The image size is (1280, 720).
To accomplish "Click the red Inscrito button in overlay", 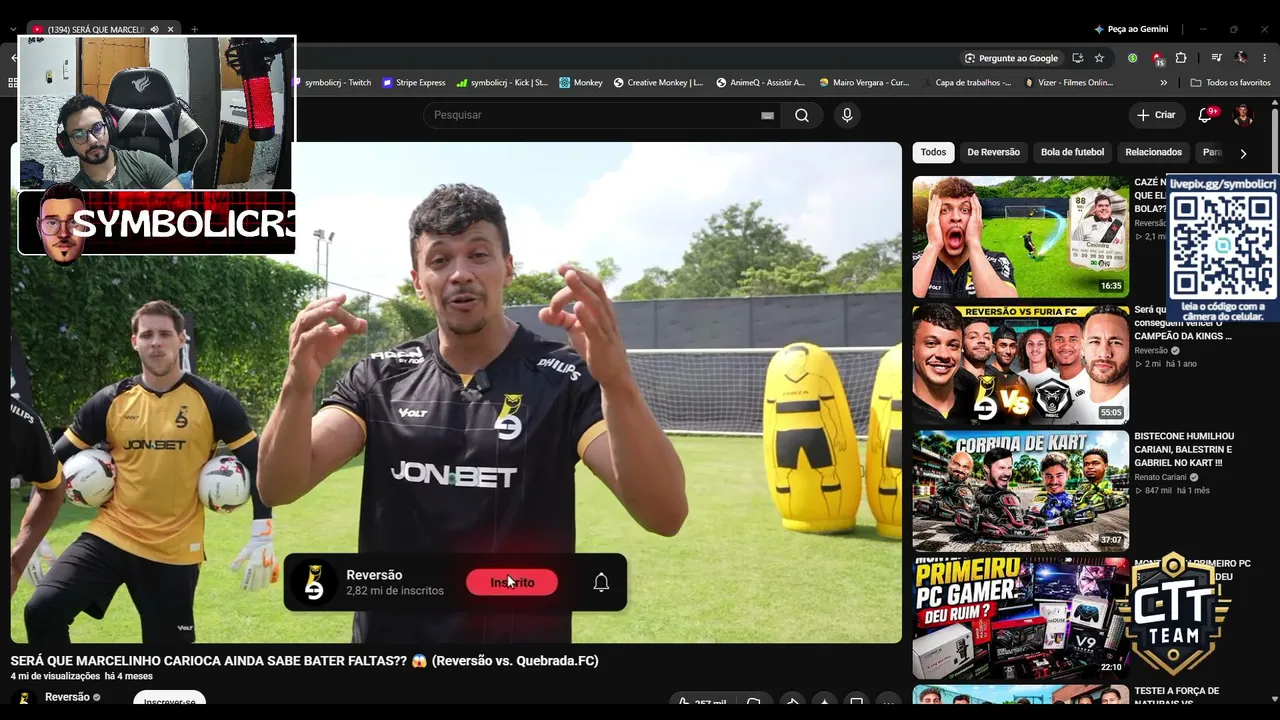I will 512,582.
